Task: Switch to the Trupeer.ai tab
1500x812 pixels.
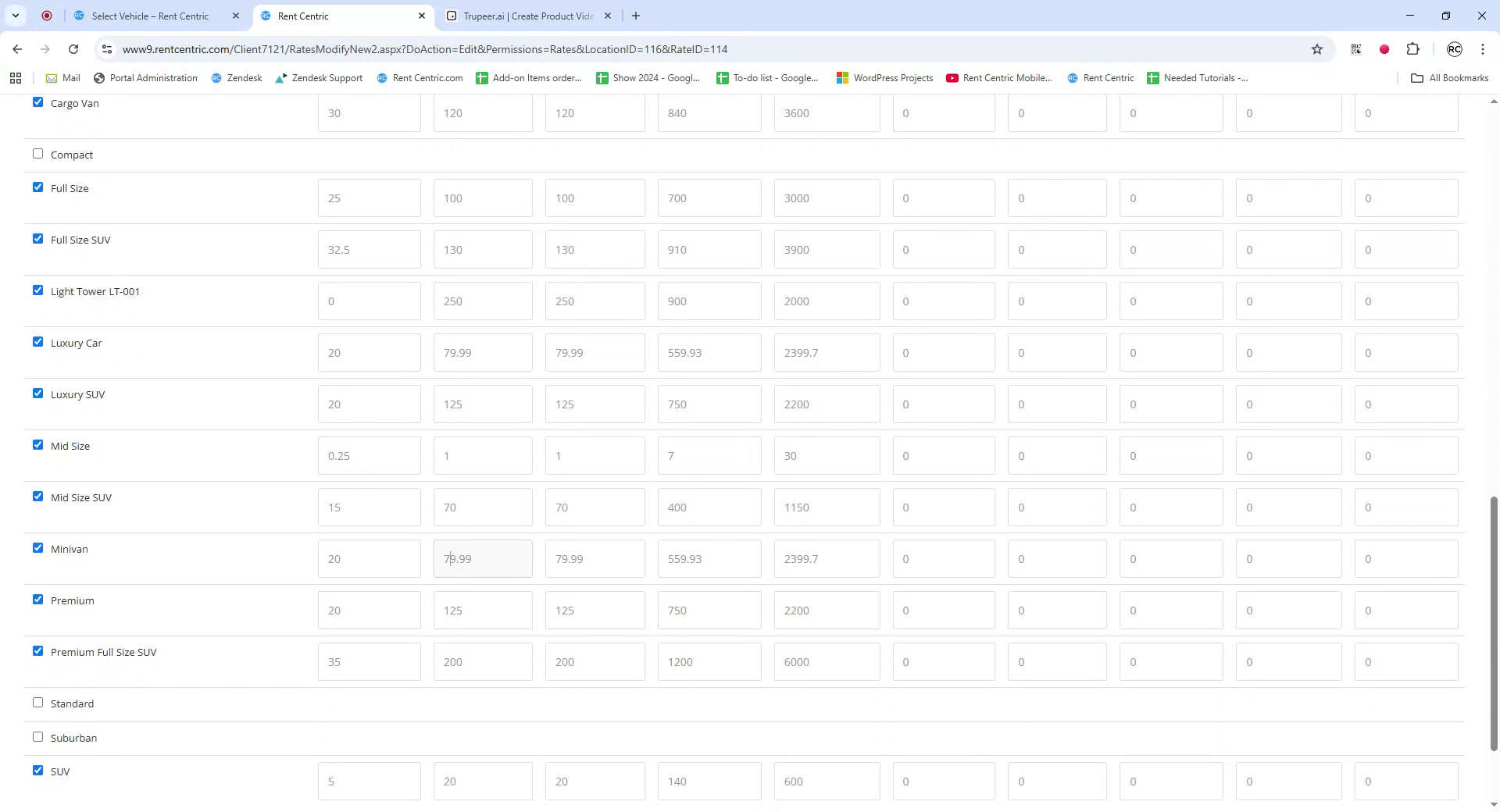Action: pyautogui.click(x=522, y=16)
